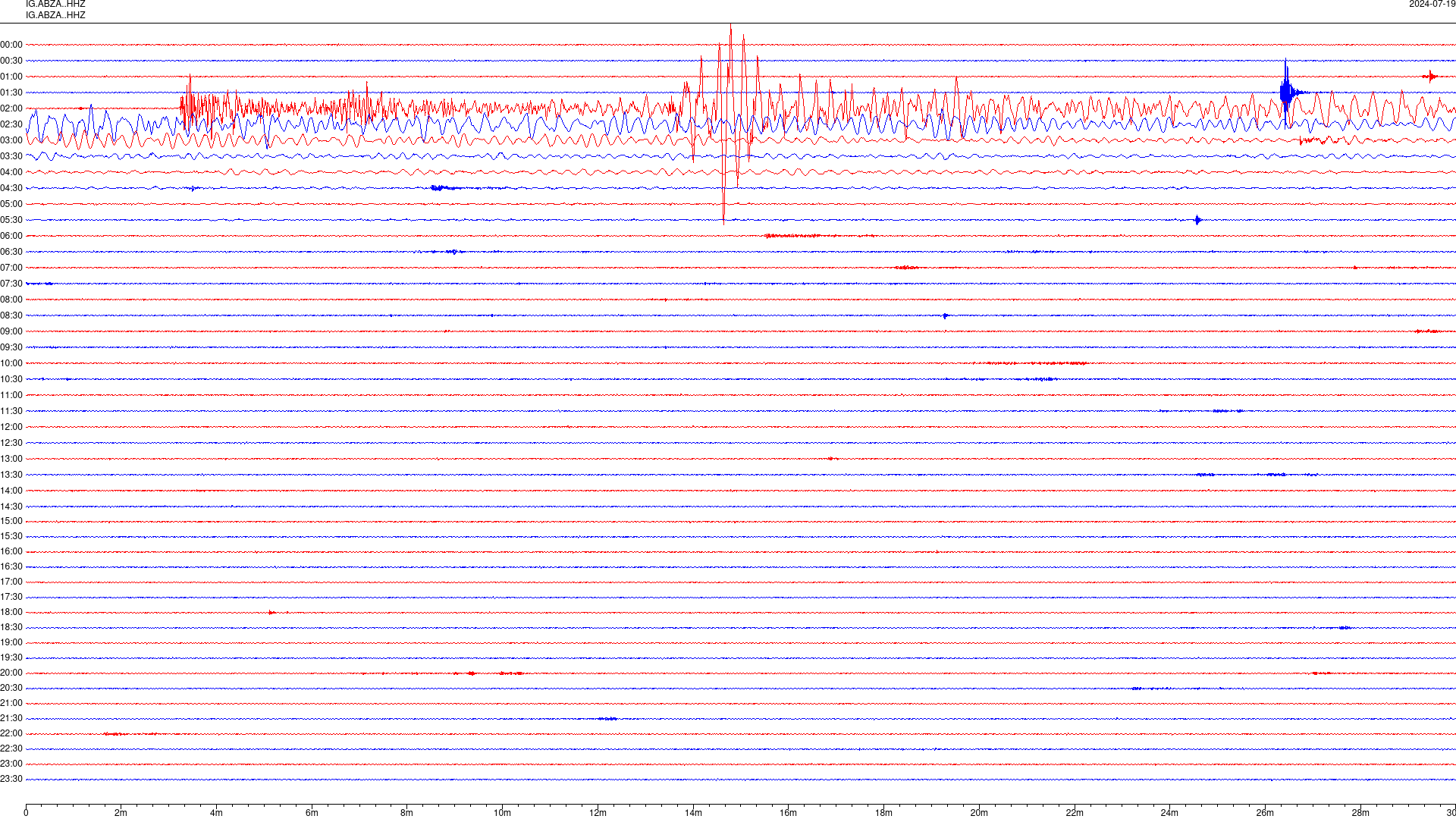Select the 00:30 trace time label
Image resolution: width=1456 pixels, height=819 pixels.
coord(11,61)
